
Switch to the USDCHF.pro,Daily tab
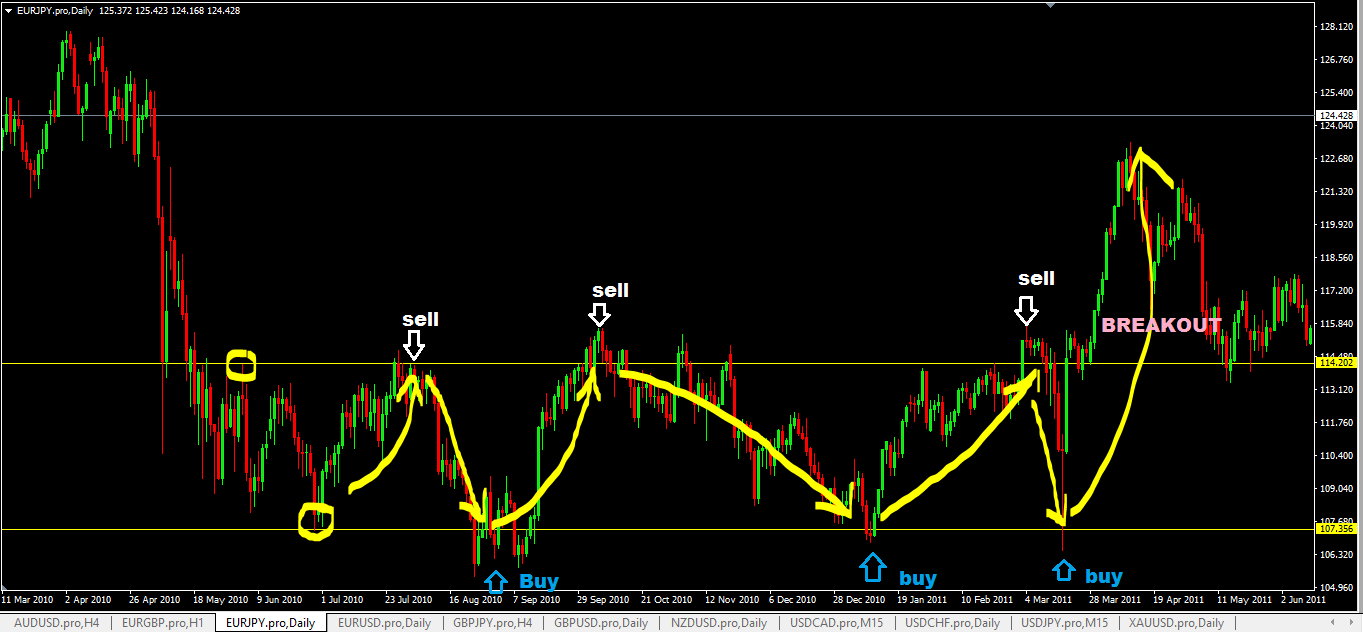[952, 622]
